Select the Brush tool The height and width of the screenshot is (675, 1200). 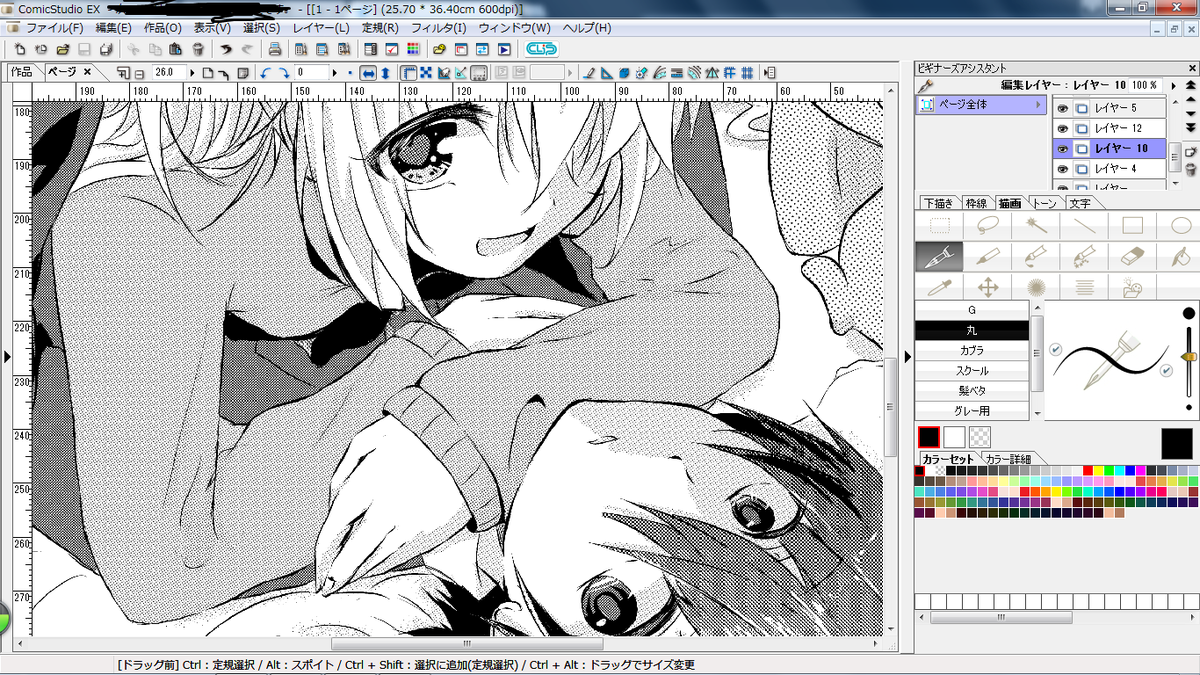click(x=1035, y=257)
